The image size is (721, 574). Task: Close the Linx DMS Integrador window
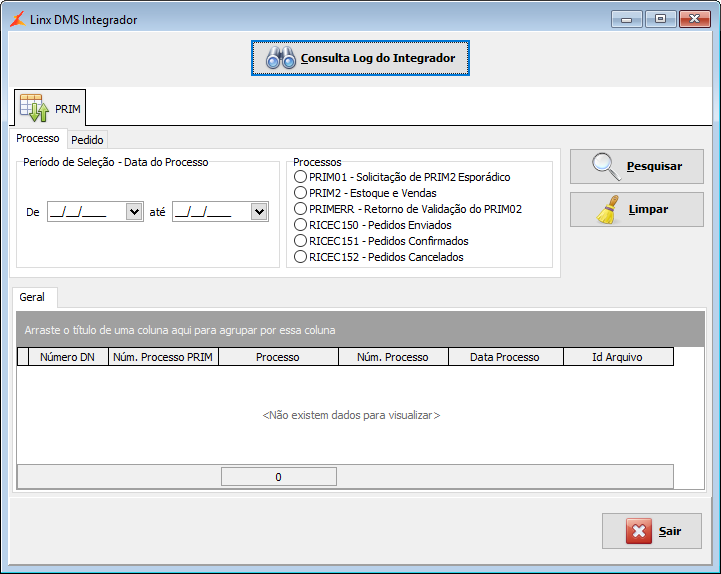(x=695, y=19)
